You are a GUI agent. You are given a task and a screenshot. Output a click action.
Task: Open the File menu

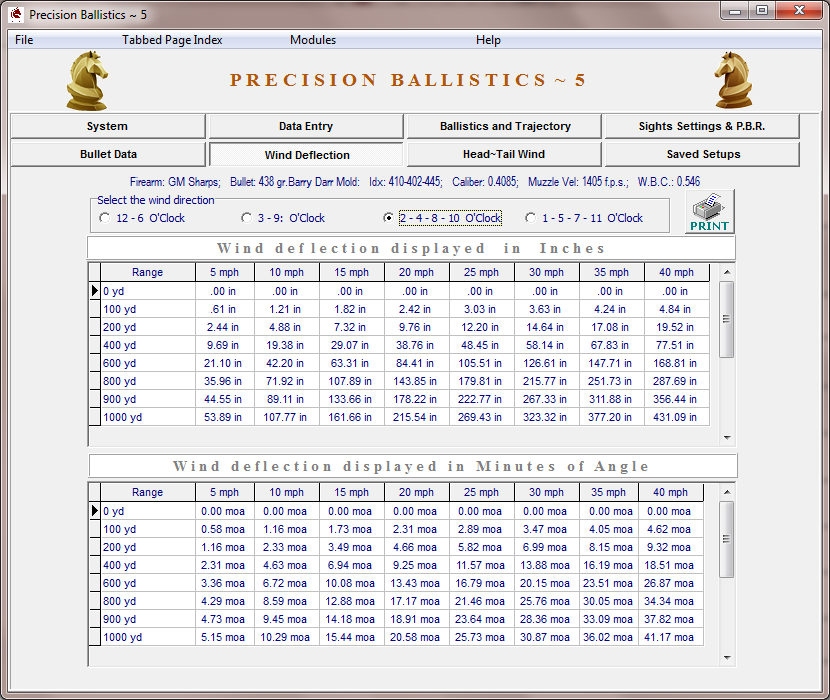pos(24,40)
